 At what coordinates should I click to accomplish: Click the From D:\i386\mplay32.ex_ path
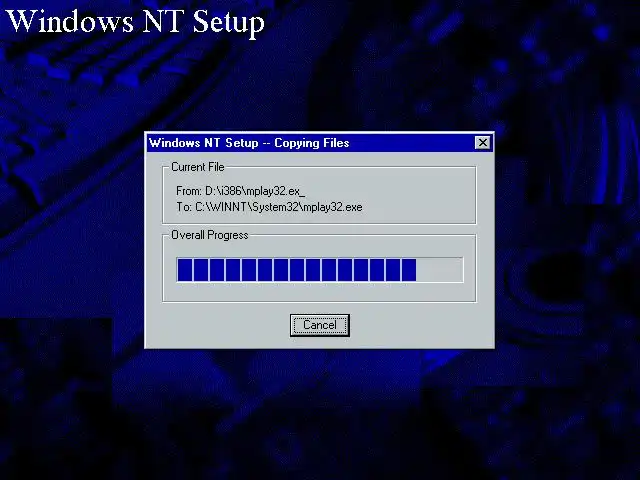pos(240,191)
